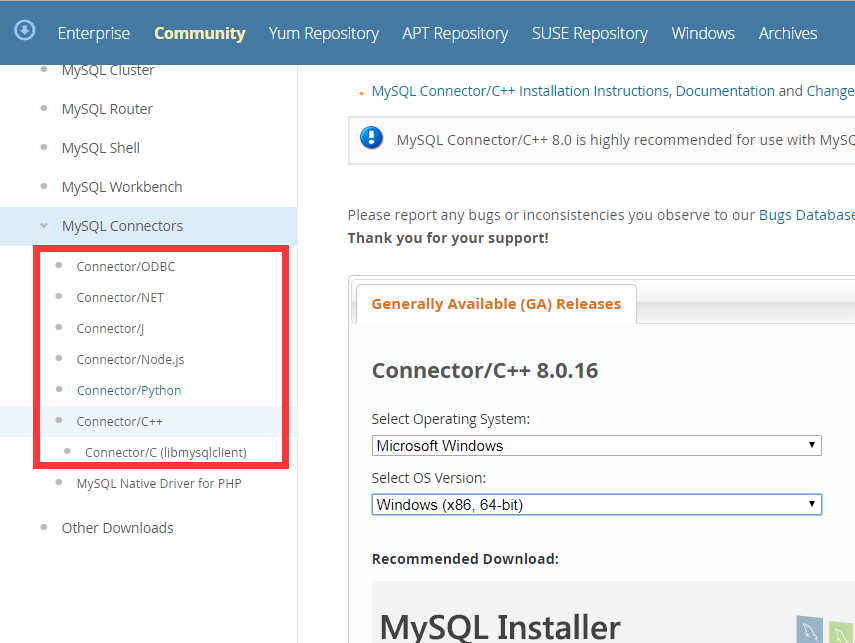Open Connector/NET link

click(x=120, y=298)
